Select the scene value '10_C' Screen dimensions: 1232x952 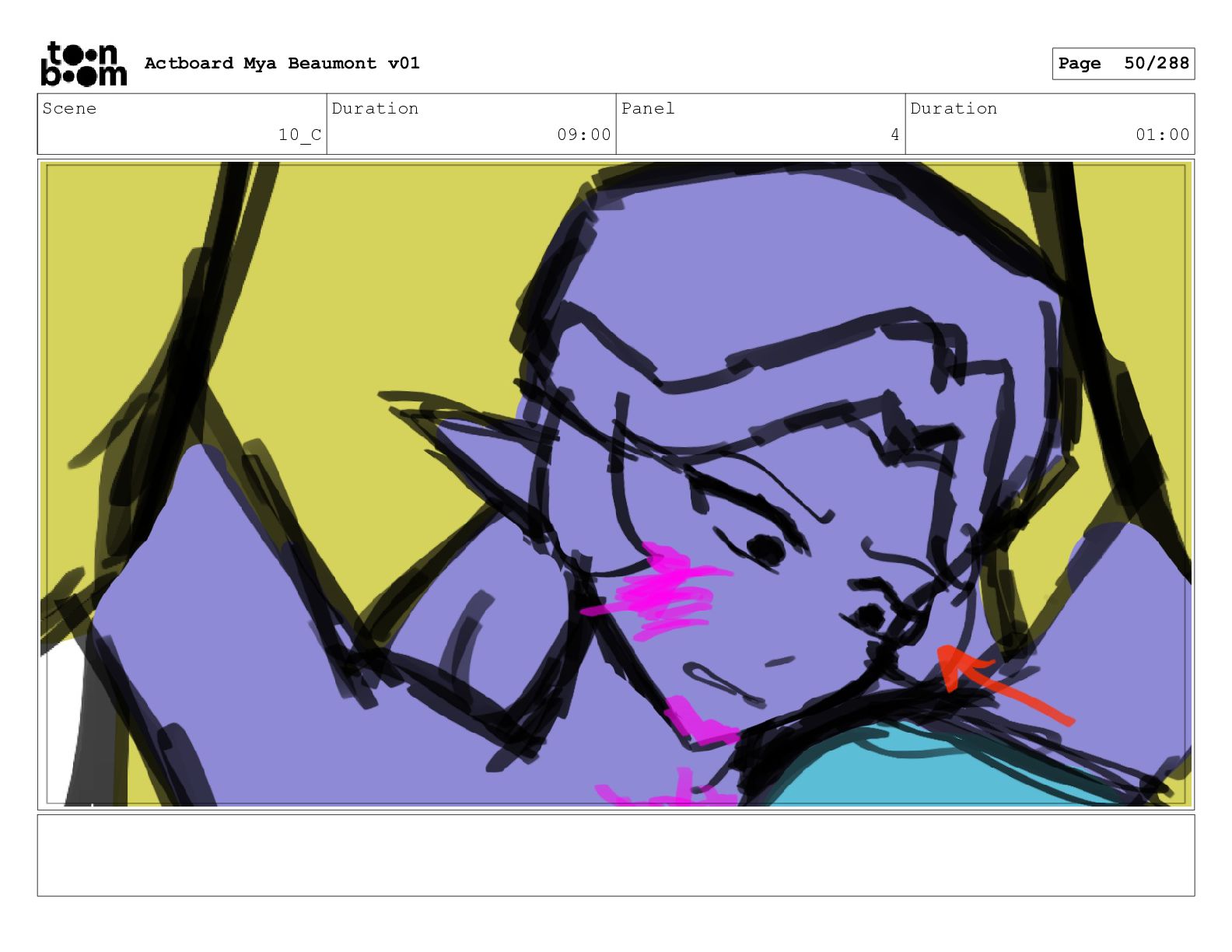point(299,135)
